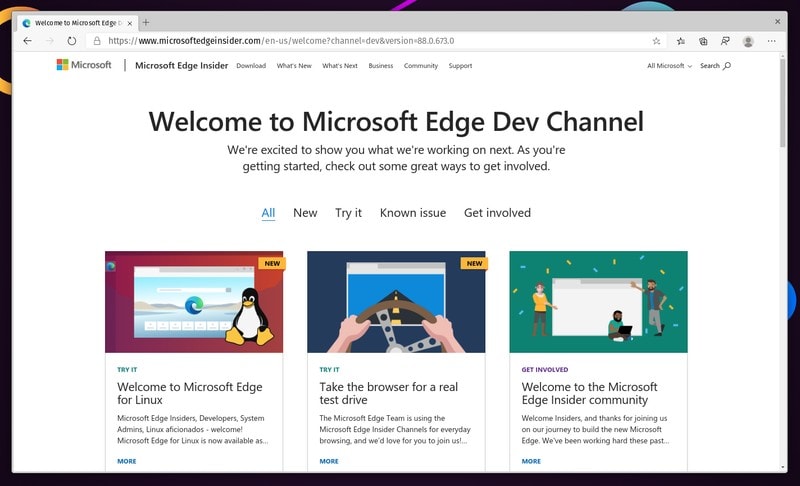Click the Welcome to Microsoft Edge Dev Channel heading
The width and height of the screenshot is (800, 486).
[396, 121]
